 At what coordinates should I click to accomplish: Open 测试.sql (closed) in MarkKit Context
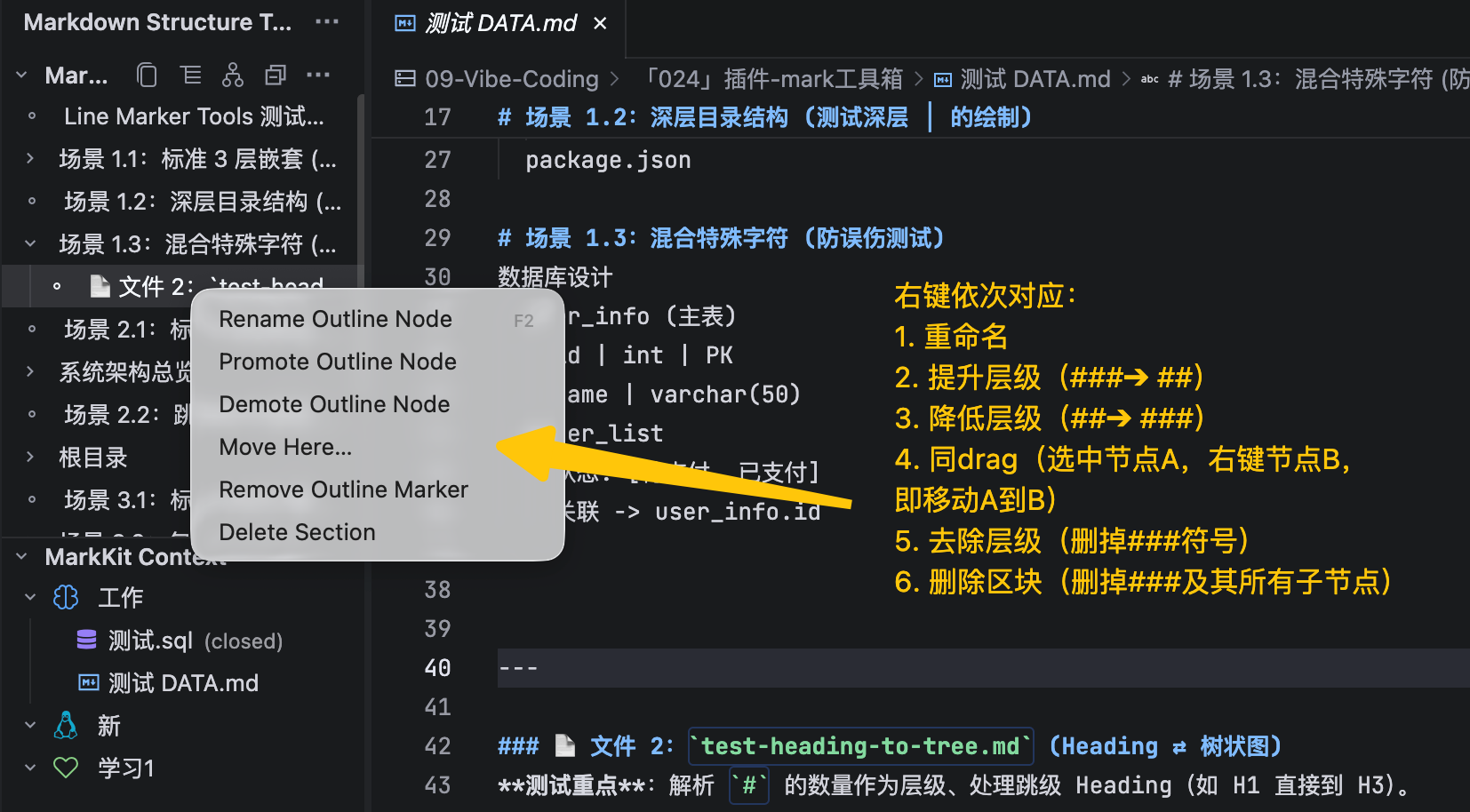[196, 640]
